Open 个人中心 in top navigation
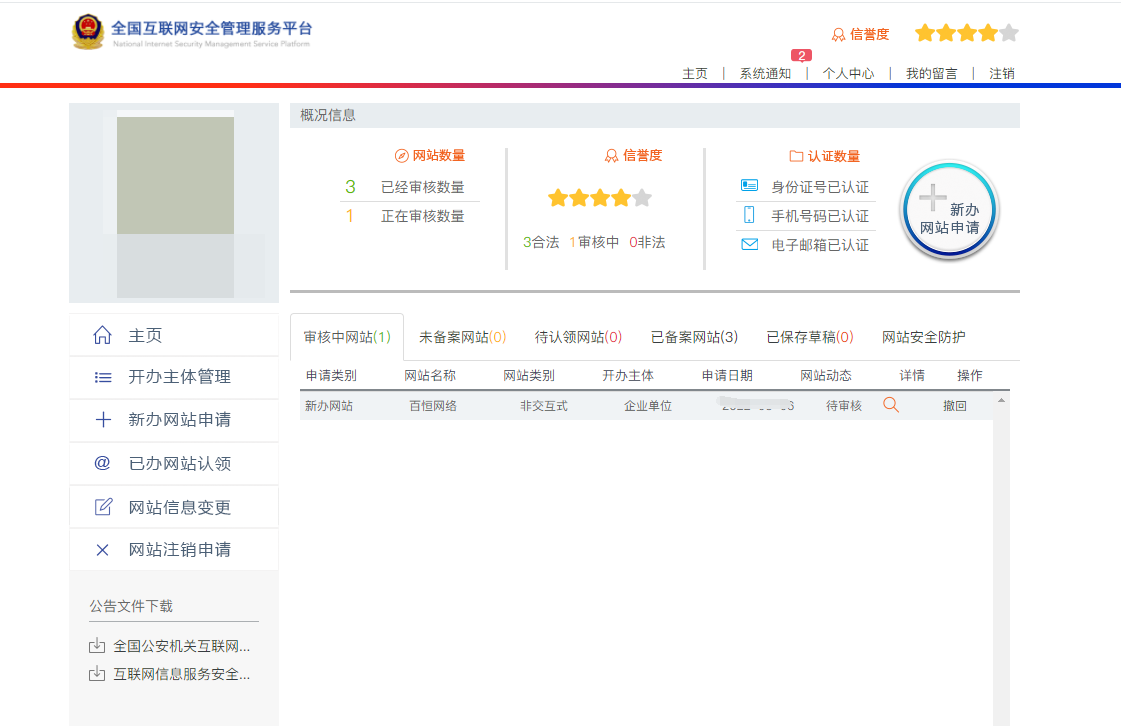 [849, 74]
